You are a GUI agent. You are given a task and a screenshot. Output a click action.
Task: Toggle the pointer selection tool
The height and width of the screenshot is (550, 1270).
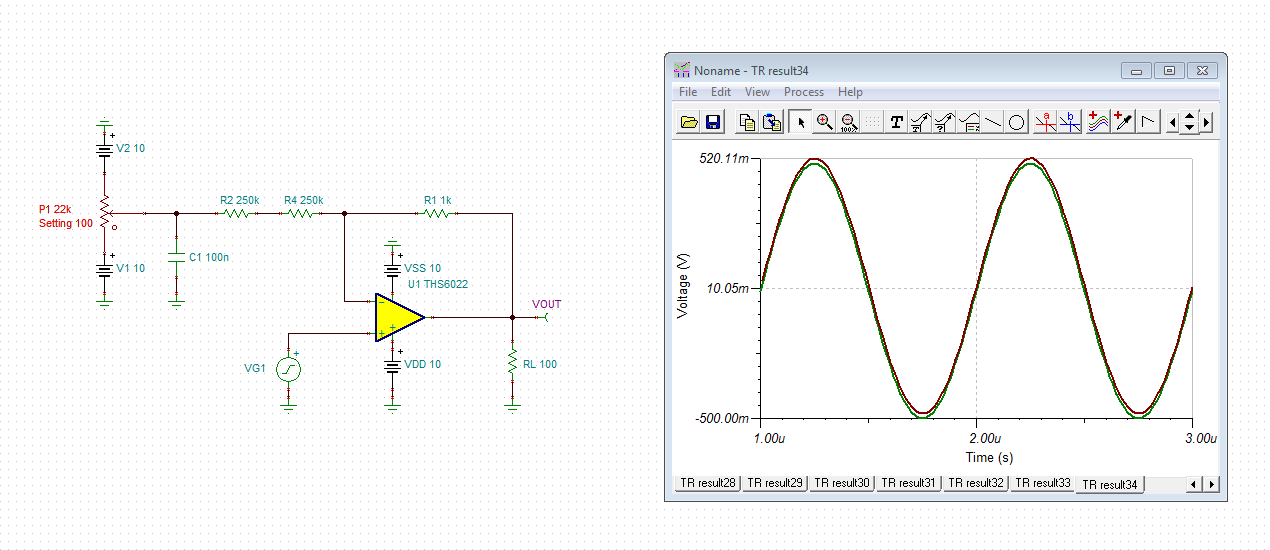pyautogui.click(x=801, y=122)
